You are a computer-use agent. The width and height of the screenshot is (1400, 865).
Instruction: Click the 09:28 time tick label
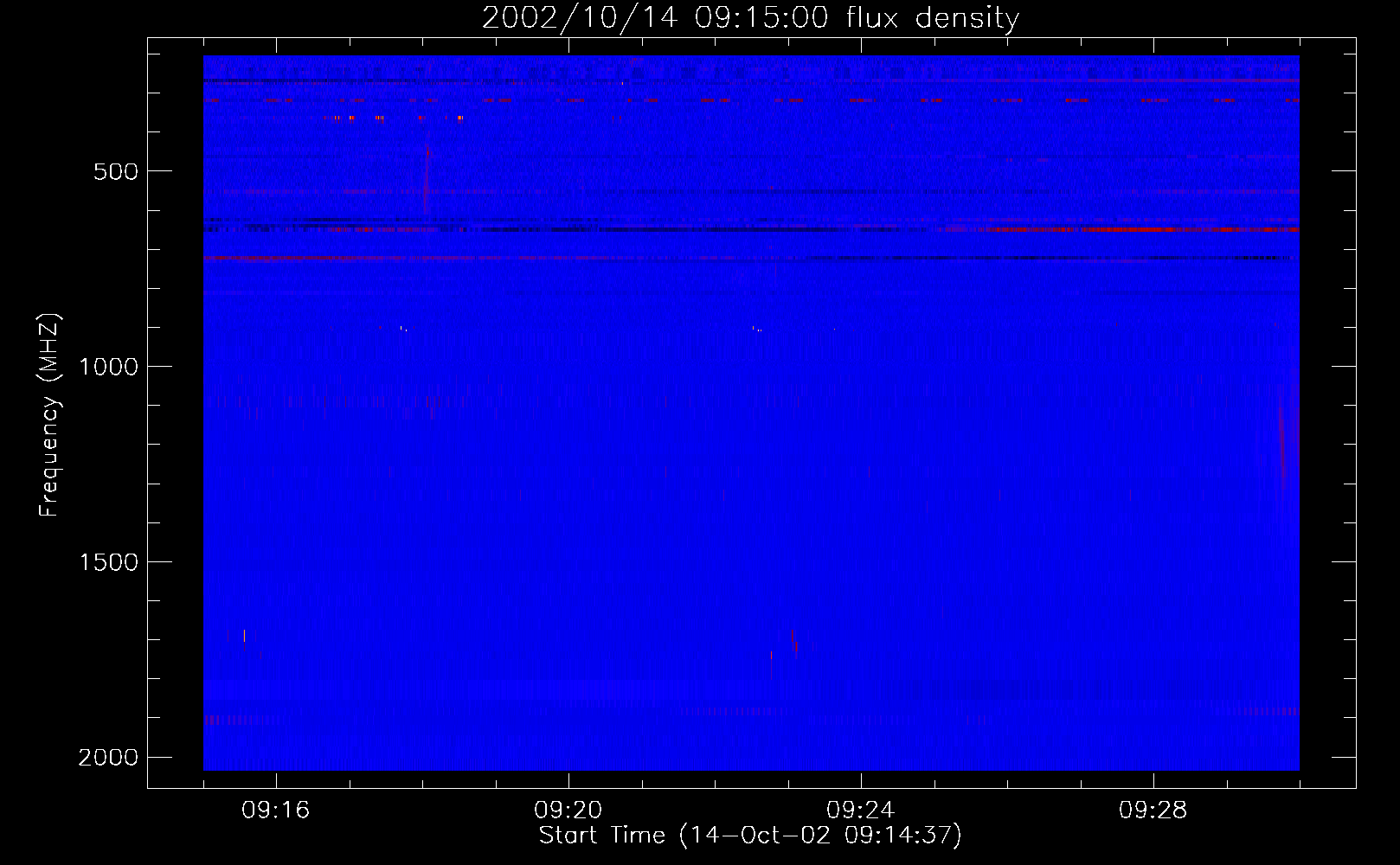(x=1153, y=811)
